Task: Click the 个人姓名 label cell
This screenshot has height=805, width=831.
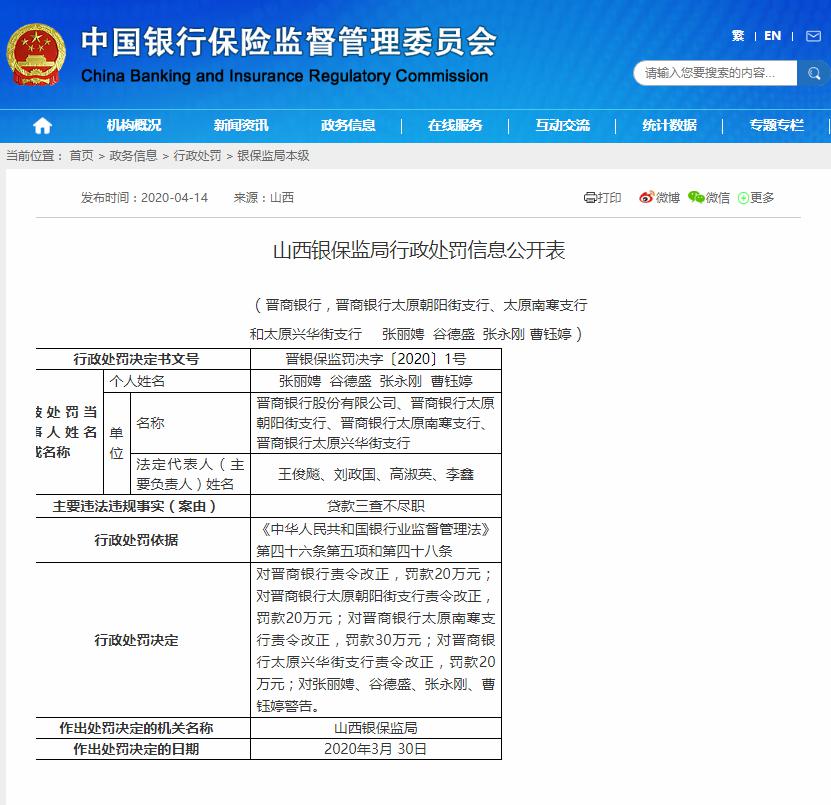Action: pyautogui.click(x=177, y=381)
